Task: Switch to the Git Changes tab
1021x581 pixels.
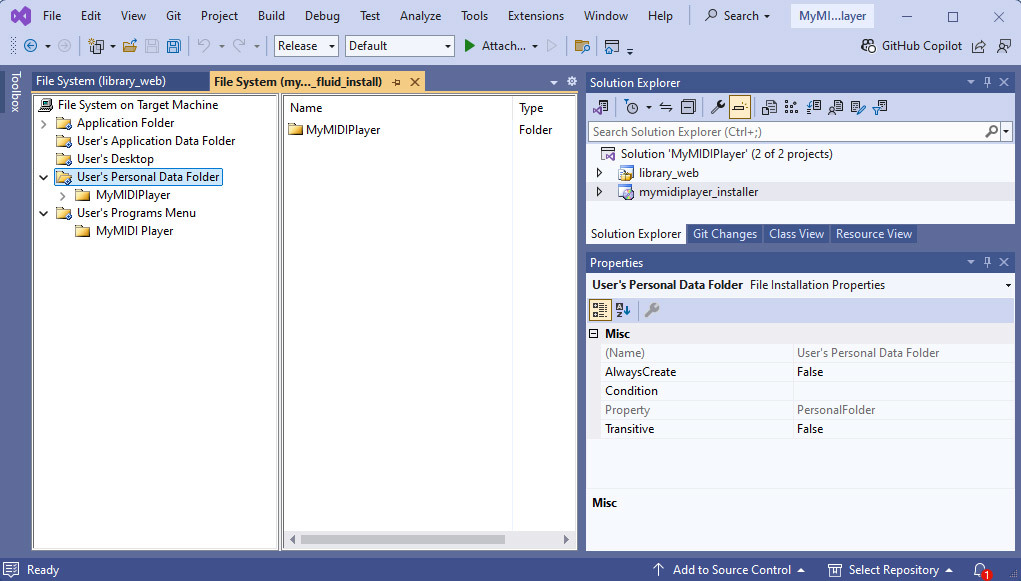Action: tap(725, 234)
